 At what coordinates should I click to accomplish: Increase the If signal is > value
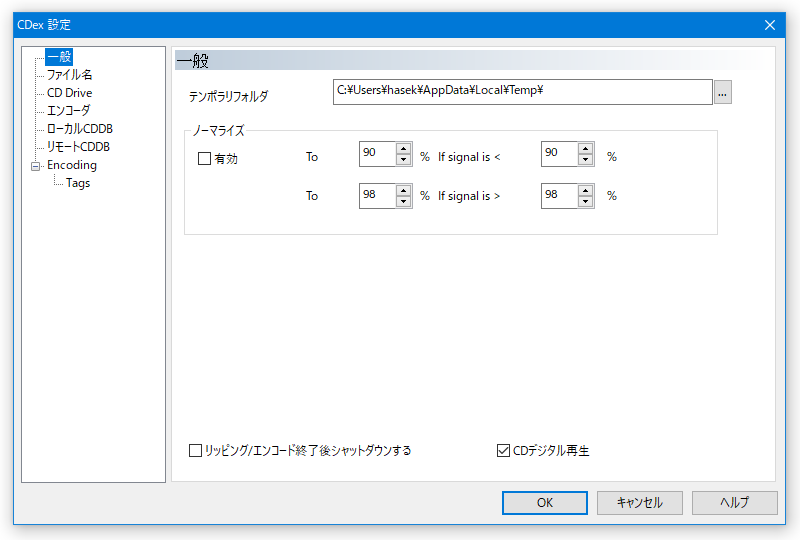pos(586,190)
